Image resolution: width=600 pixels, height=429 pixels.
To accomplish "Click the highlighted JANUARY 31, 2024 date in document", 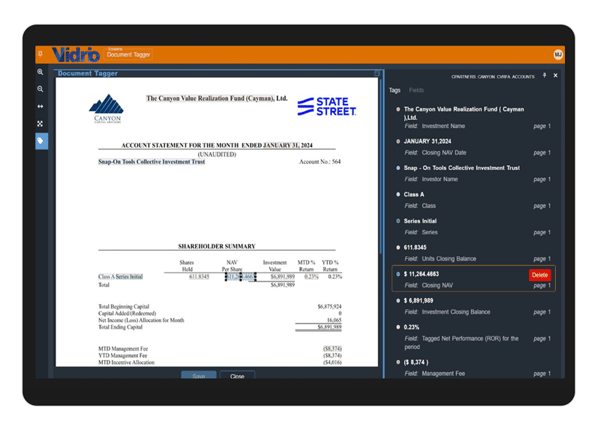I will coord(288,145).
